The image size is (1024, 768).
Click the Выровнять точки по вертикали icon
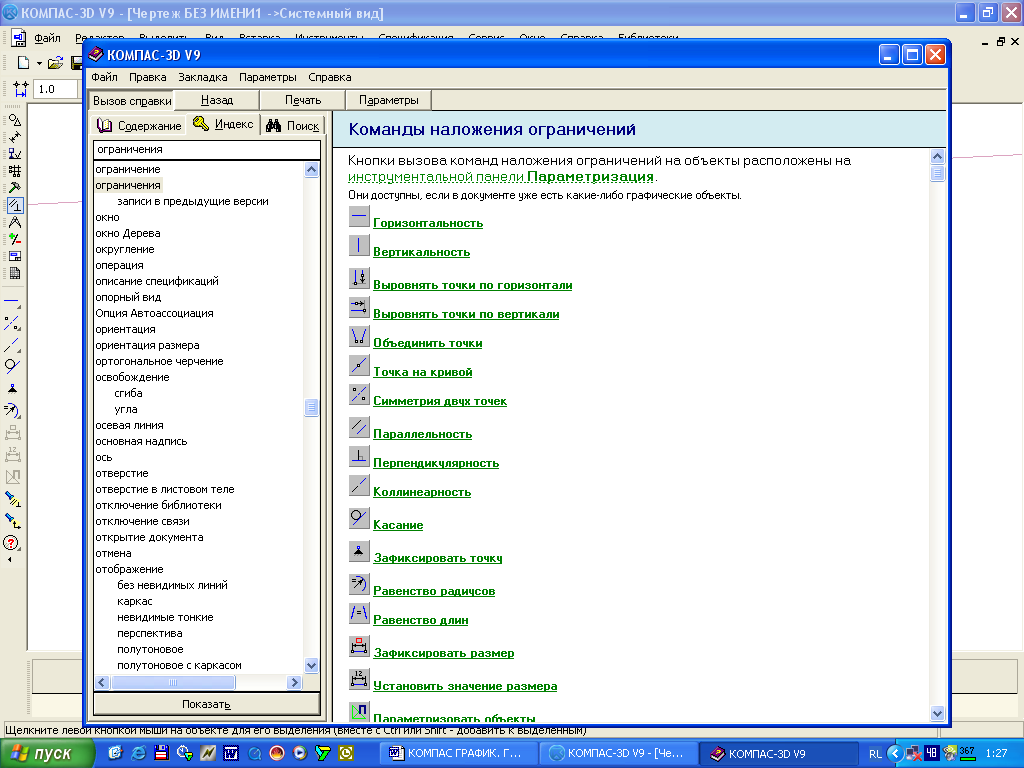coord(359,307)
